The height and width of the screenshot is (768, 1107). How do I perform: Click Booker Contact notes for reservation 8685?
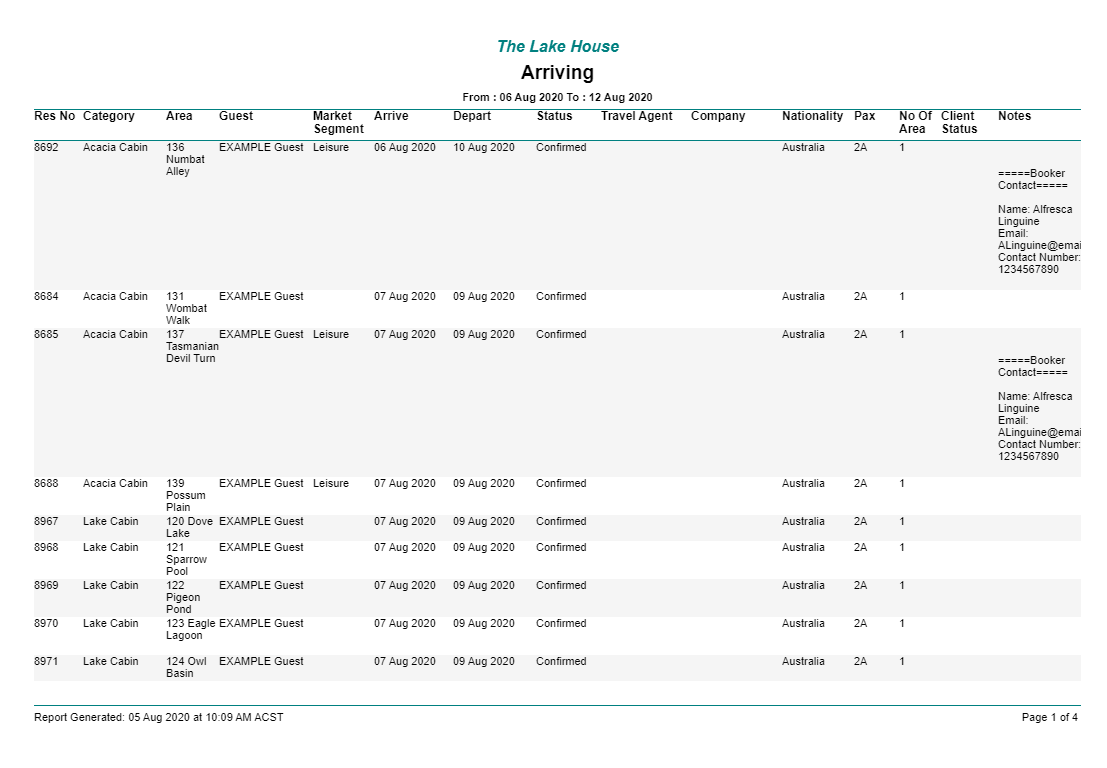(x=1039, y=409)
